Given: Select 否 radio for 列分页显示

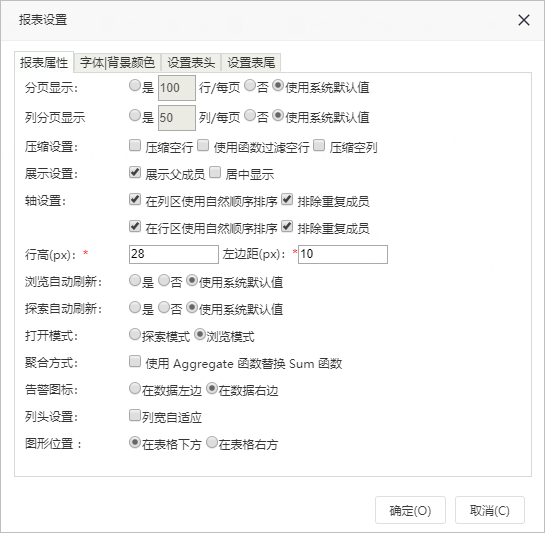Looking at the screenshot, I should coord(250,115).
